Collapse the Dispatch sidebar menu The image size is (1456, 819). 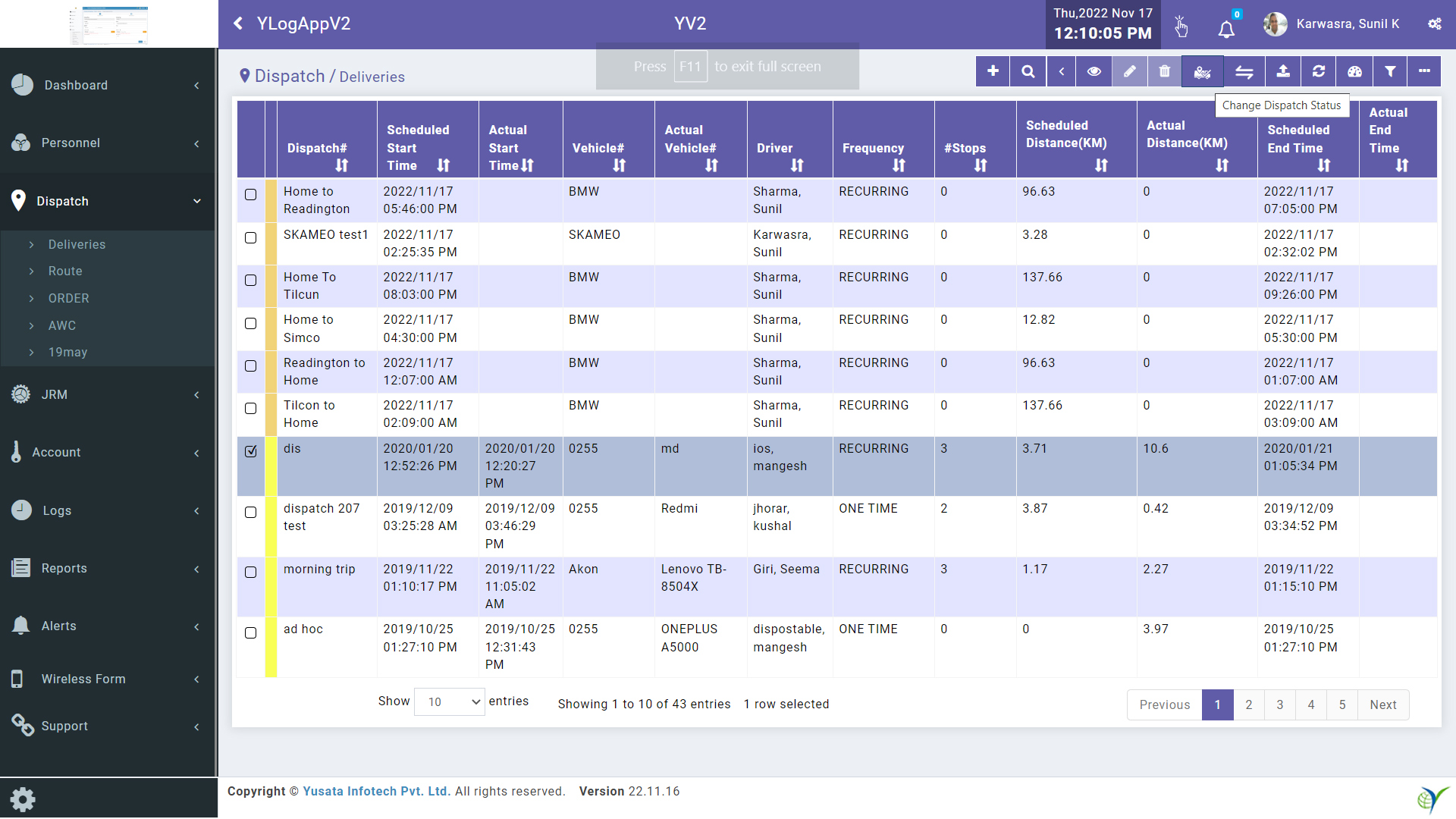(x=108, y=201)
